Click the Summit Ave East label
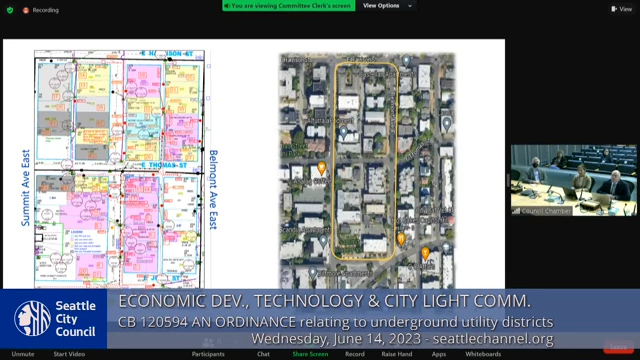 (x=26, y=188)
